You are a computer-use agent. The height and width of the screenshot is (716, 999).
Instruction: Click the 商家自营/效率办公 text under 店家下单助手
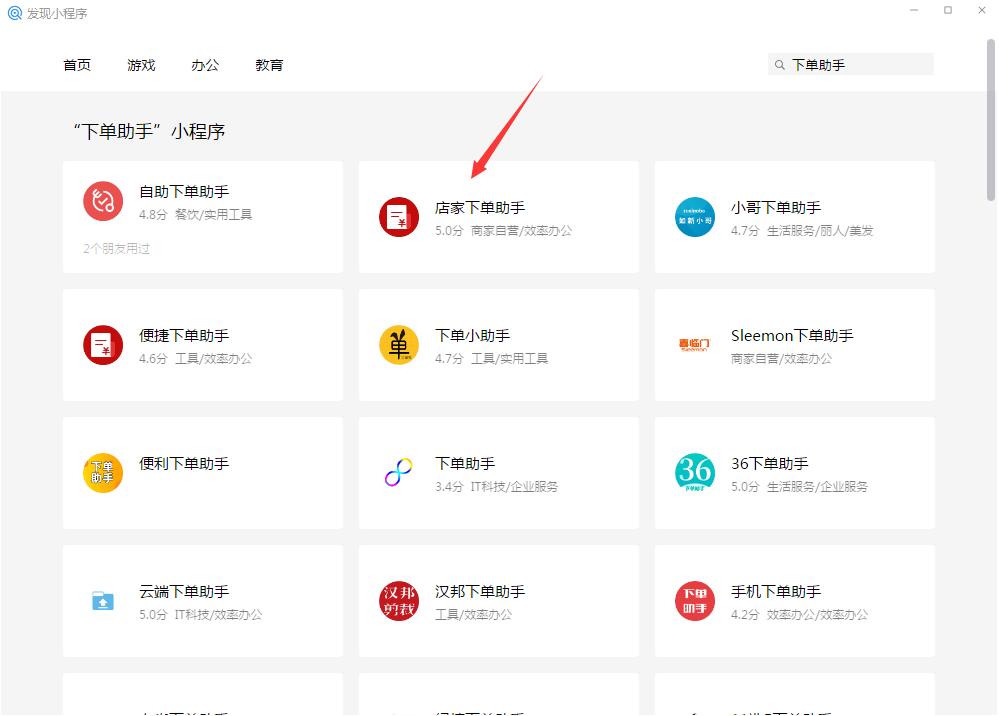521,231
